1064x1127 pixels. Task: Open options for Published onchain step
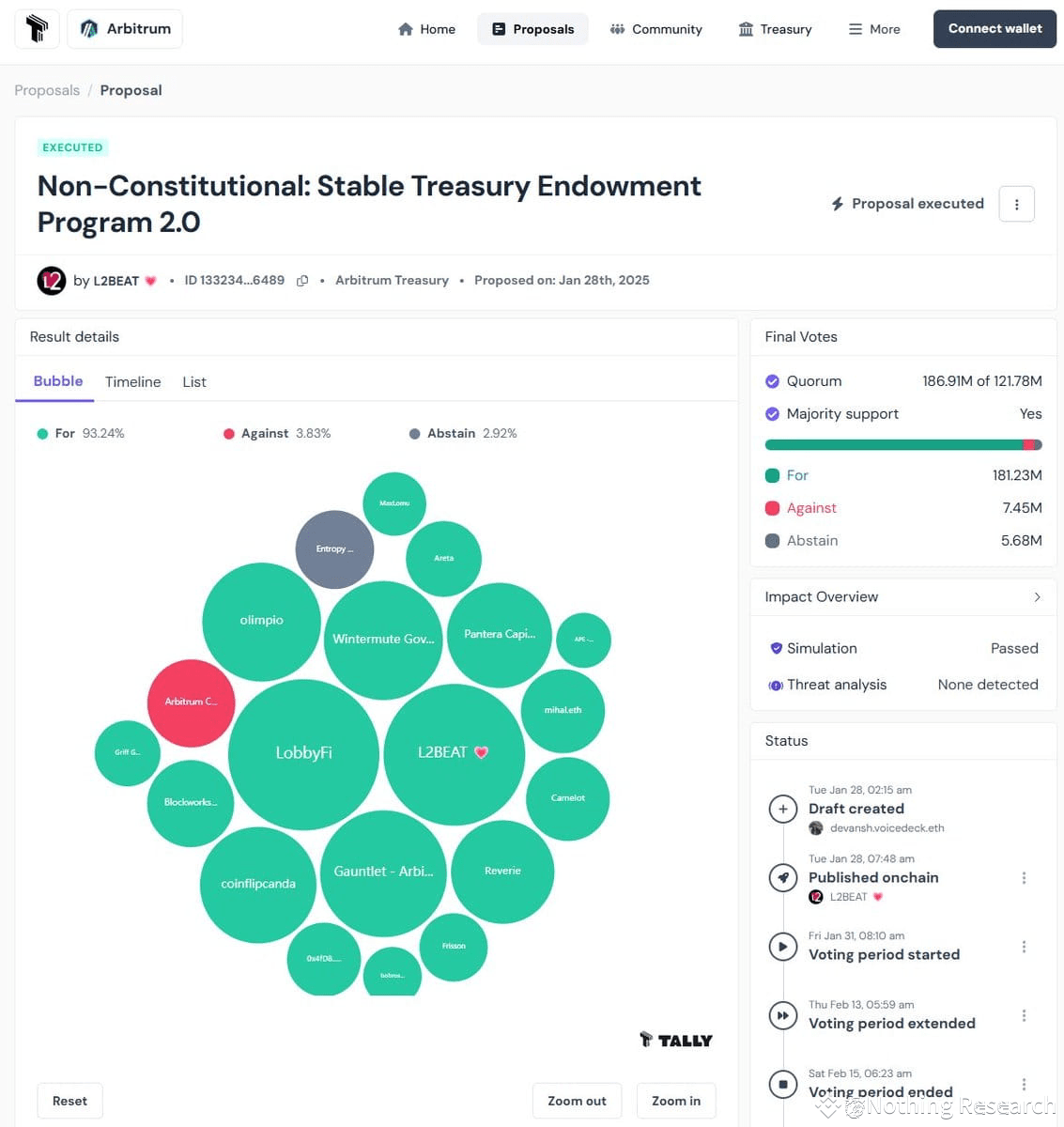click(1024, 878)
